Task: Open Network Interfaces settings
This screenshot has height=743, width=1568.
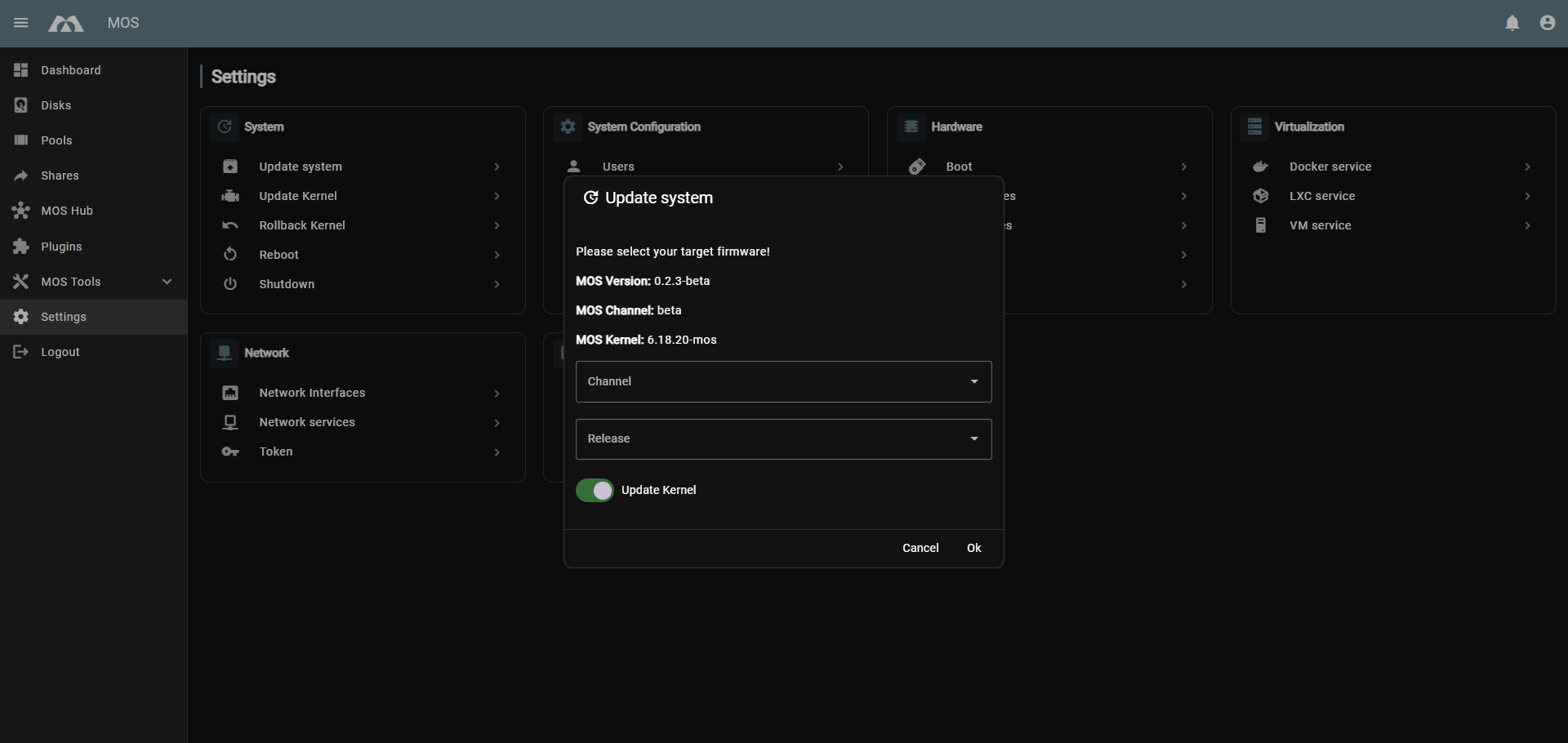Action: [x=313, y=393]
